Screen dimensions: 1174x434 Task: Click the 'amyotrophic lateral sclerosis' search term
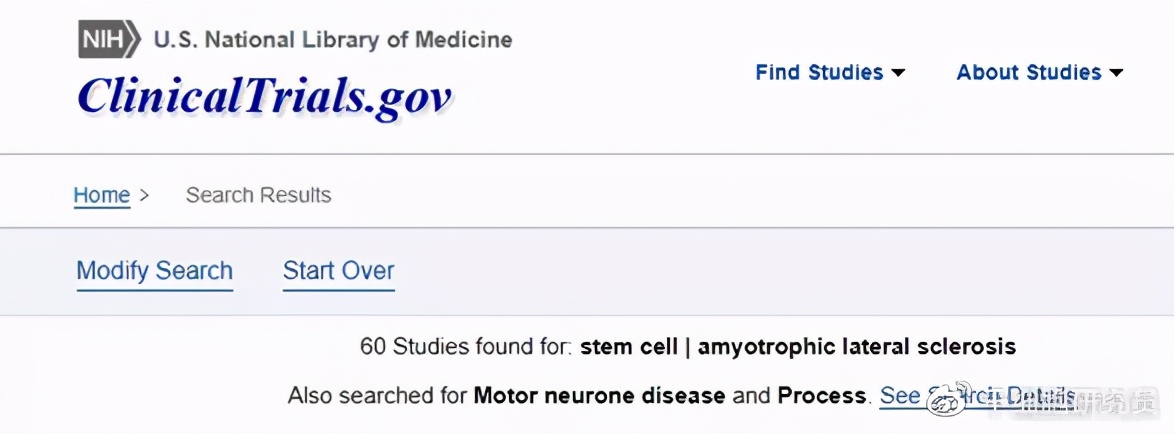(x=856, y=347)
